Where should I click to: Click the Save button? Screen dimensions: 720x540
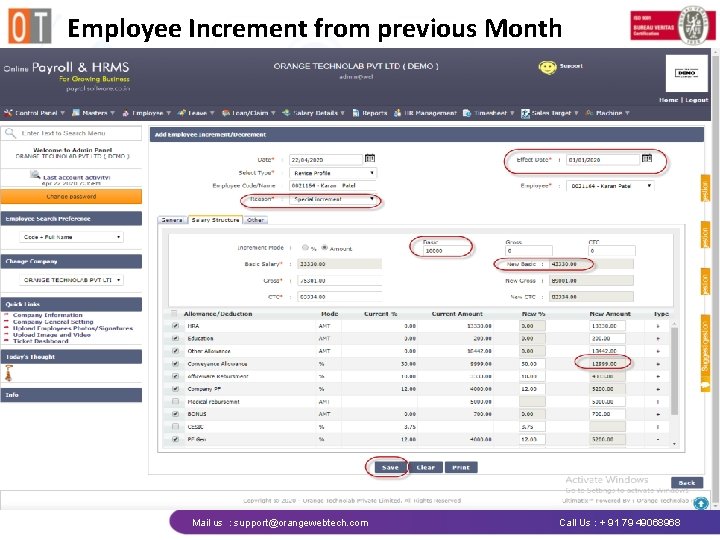click(x=390, y=467)
